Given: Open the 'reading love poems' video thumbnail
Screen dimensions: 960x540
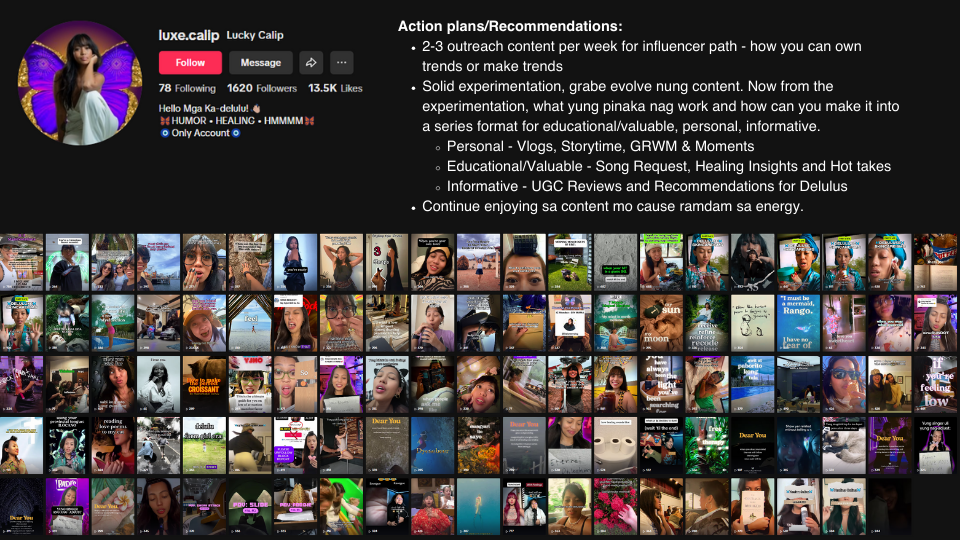Looking at the screenshot, I should [x=112, y=445].
